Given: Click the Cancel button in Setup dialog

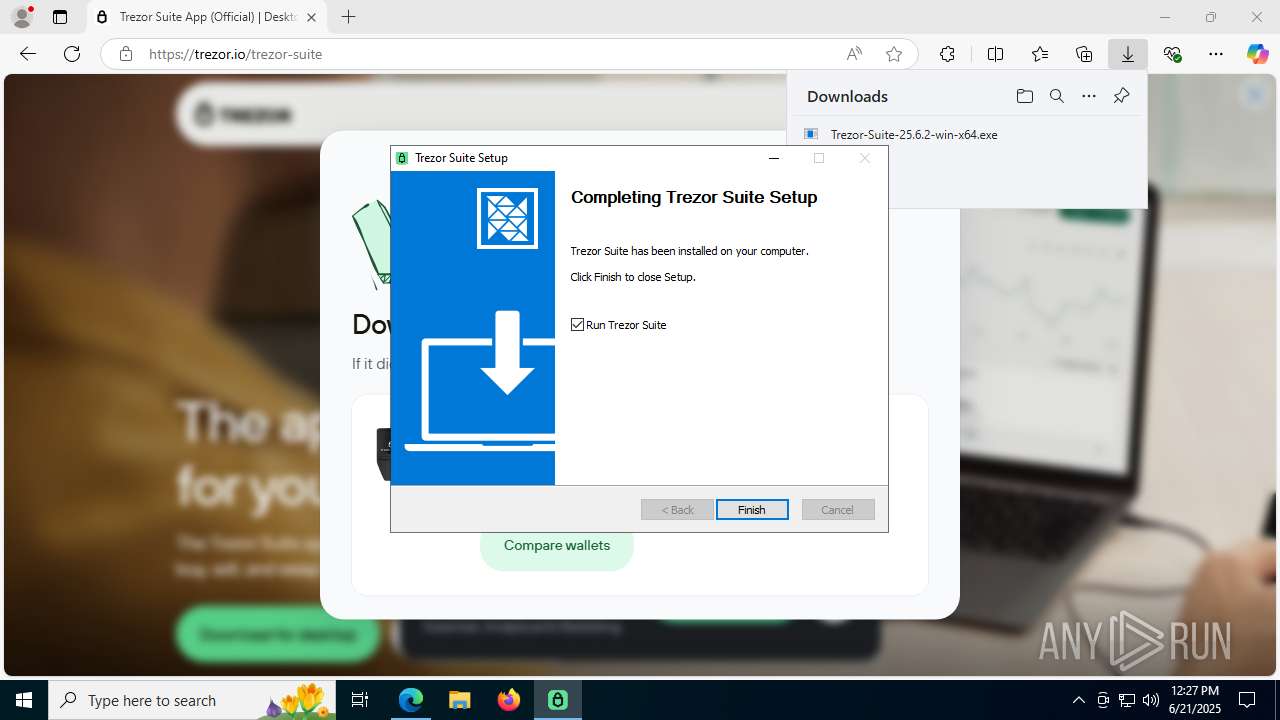Looking at the screenshot, I should 838,510.
